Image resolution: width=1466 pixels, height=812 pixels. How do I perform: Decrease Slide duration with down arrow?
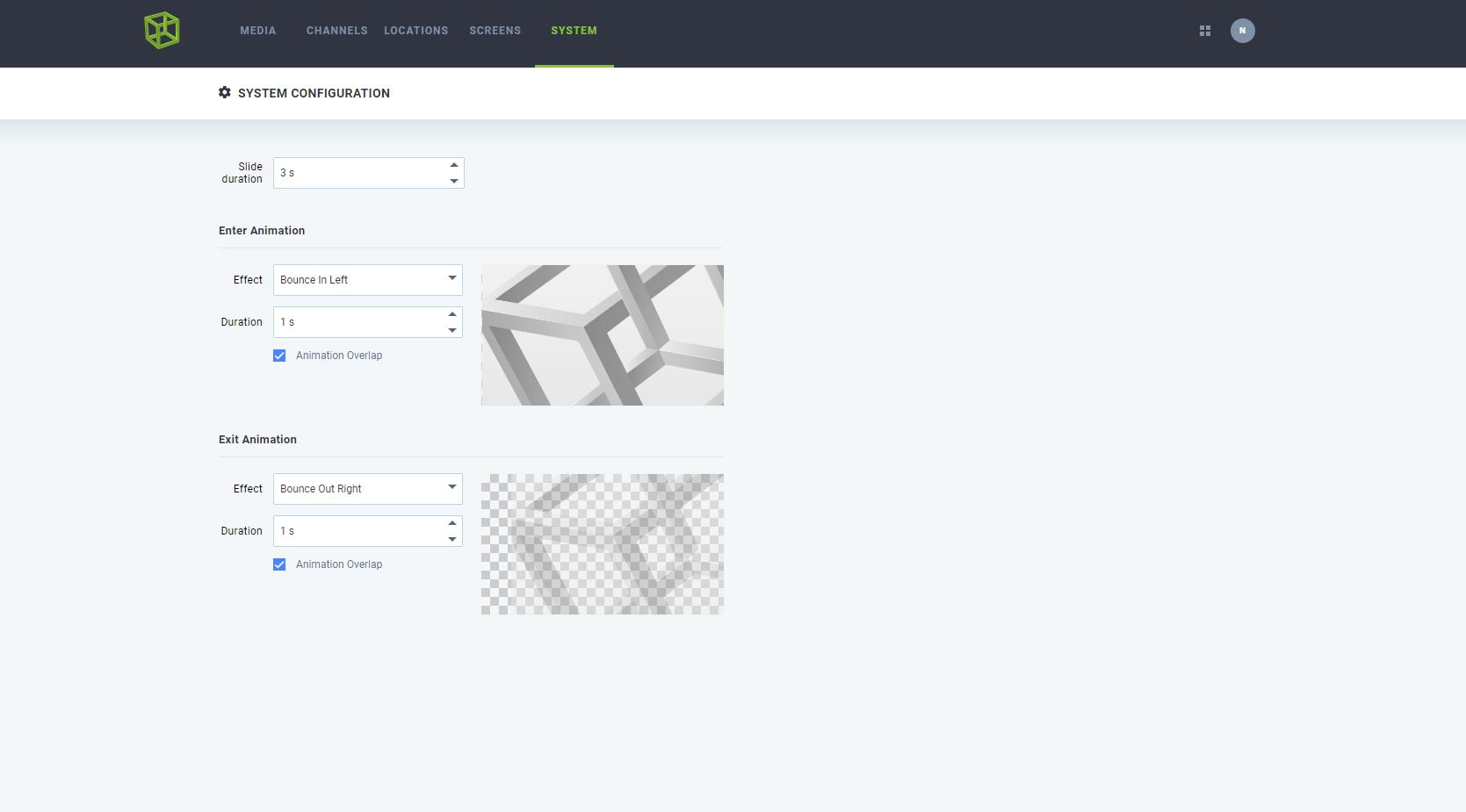coord(454,181)
